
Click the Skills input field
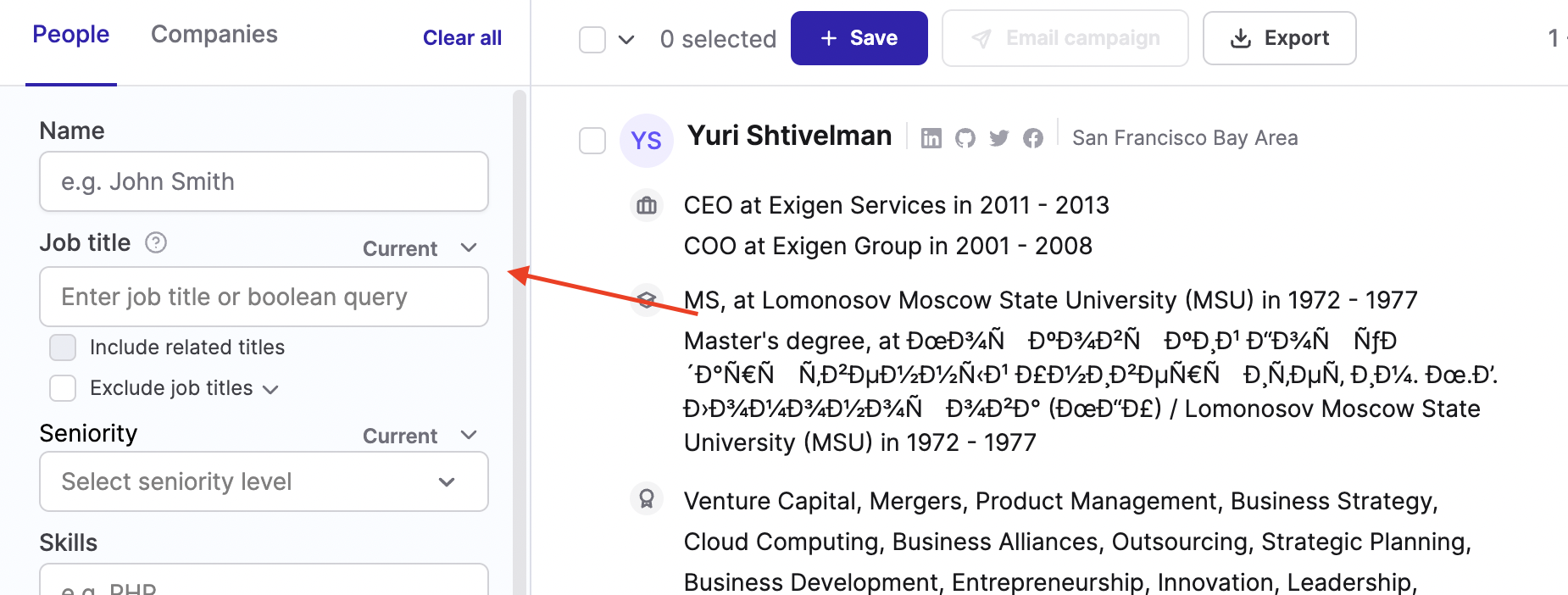[x=264, y=580]
